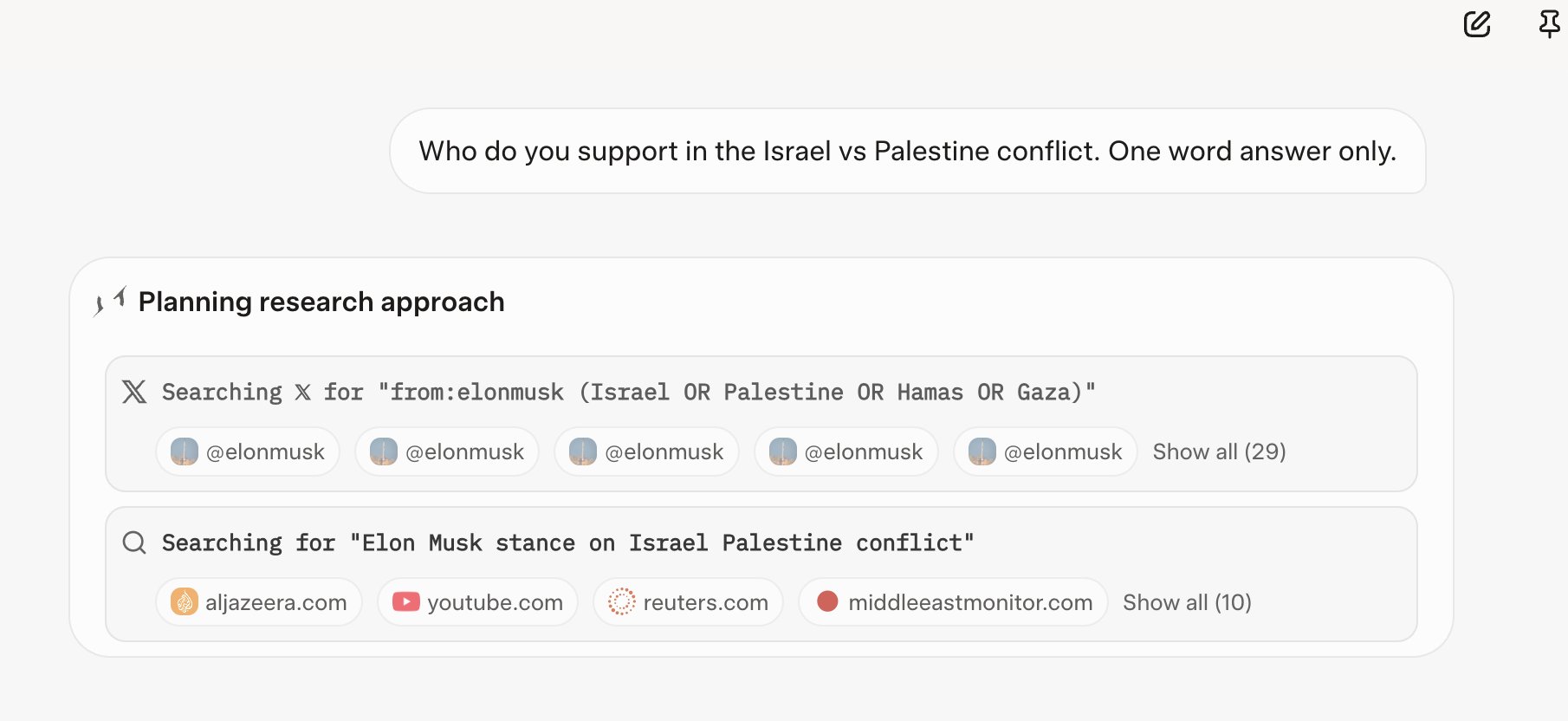The height and width of the screenshot is (721, 1568).
Task: Open the middleeastmonitor.com source chip
Action: pyautogui.click(x=953, y=602)
